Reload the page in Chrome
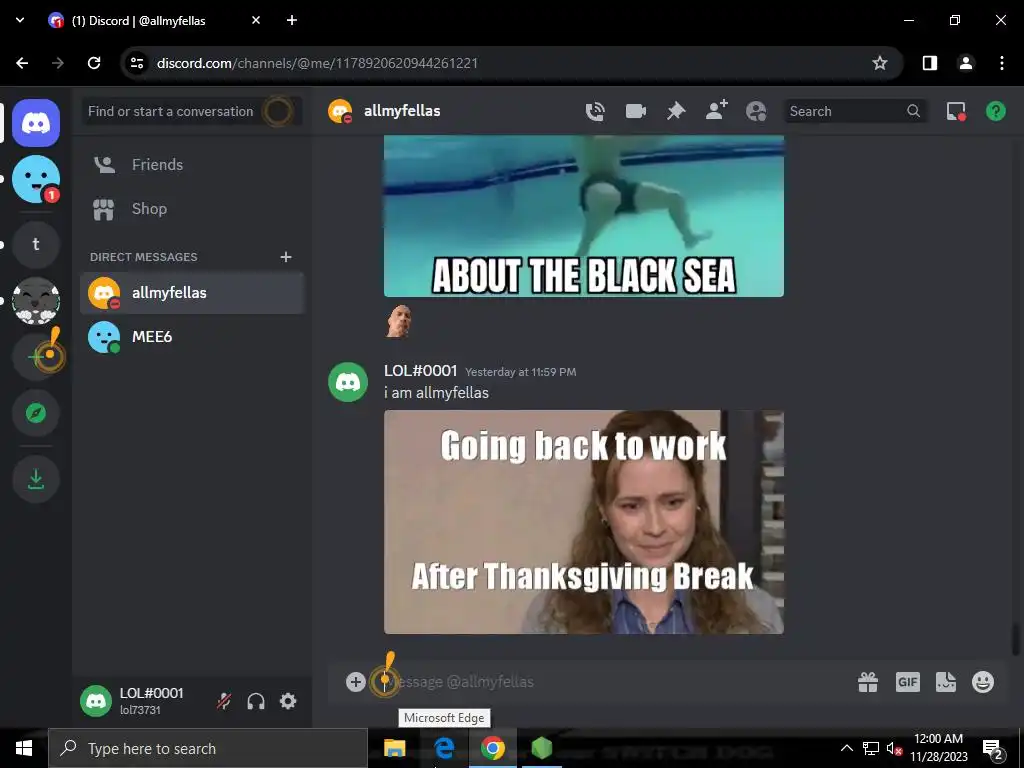The image size is (1024, 768). [x=94, y=63]
